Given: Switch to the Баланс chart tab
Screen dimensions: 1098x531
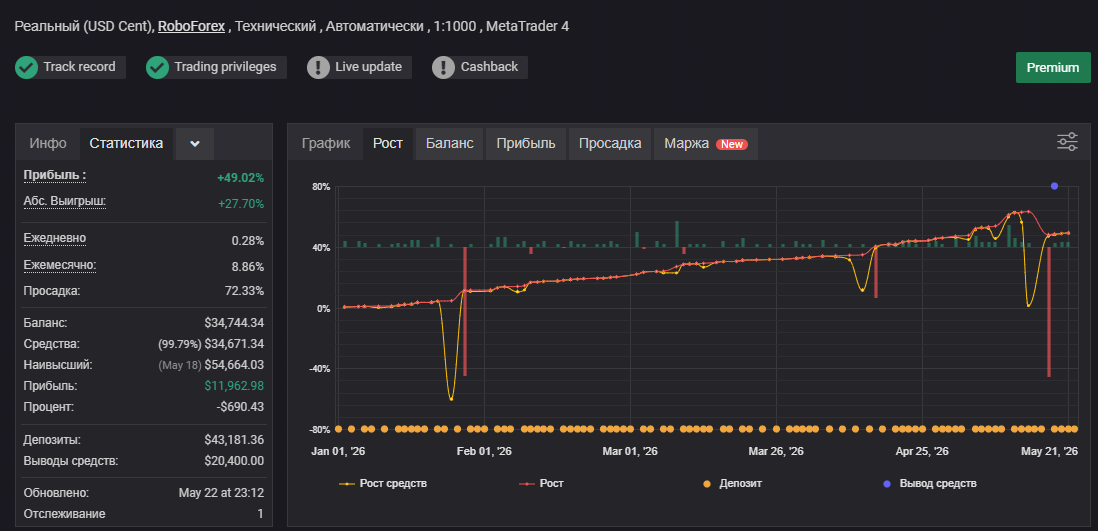Looking at the screenshot, I should (450, 144).
